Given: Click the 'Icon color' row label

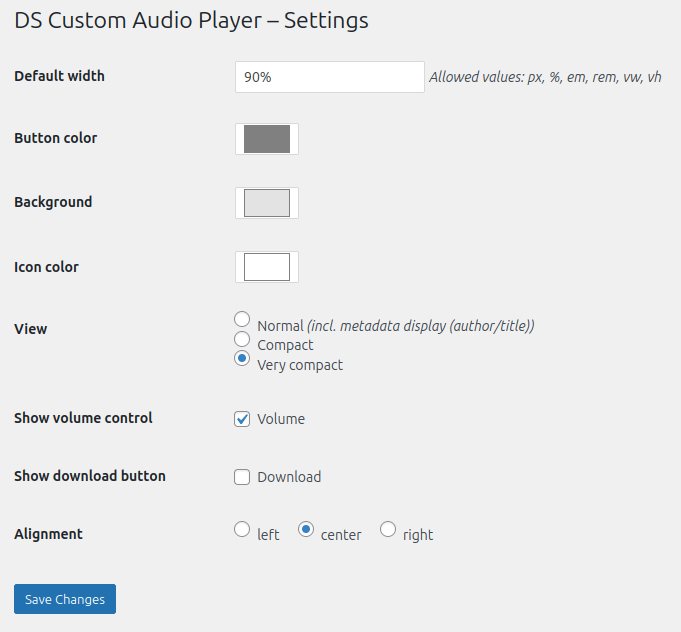Looking at the screenshot, I should [46, 267].
